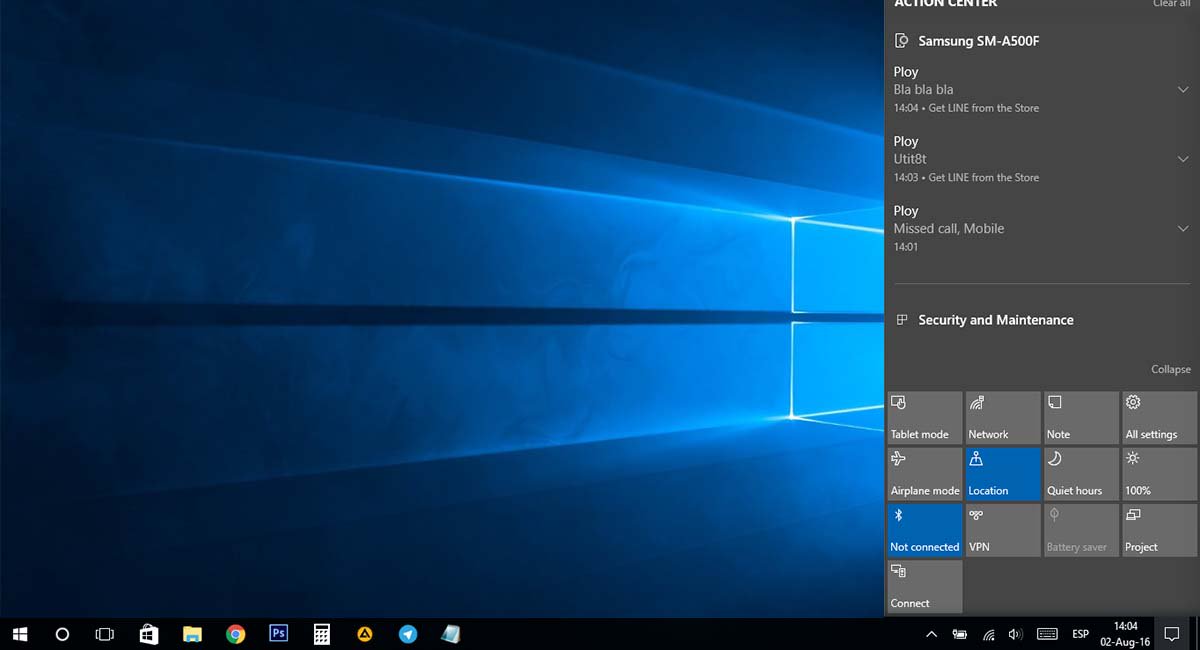
Task: Open the notepad-style app next to Telegram
Action: click(x=451, y=634)
